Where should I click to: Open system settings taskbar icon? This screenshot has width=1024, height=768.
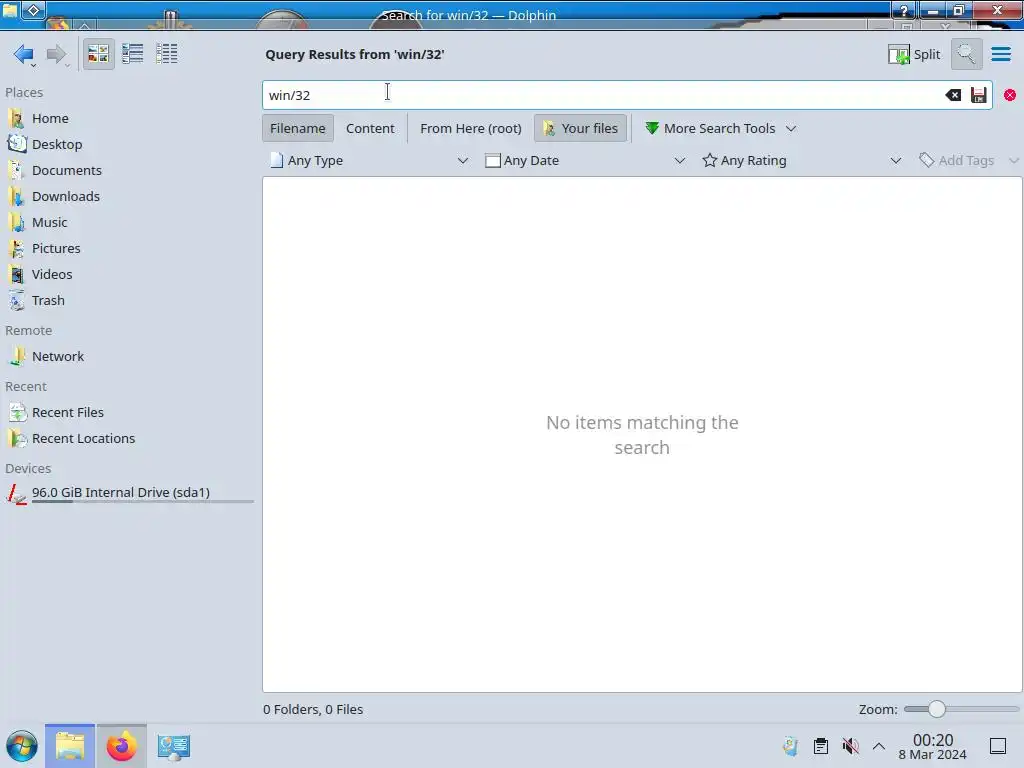coord(174,746)
